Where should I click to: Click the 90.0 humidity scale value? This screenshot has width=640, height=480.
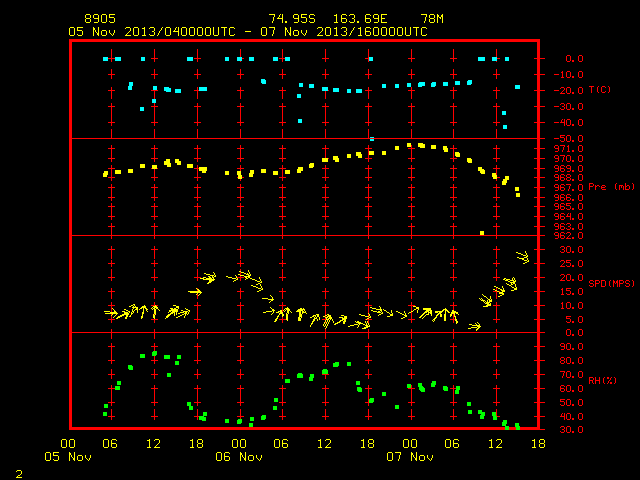pos(571,347)
